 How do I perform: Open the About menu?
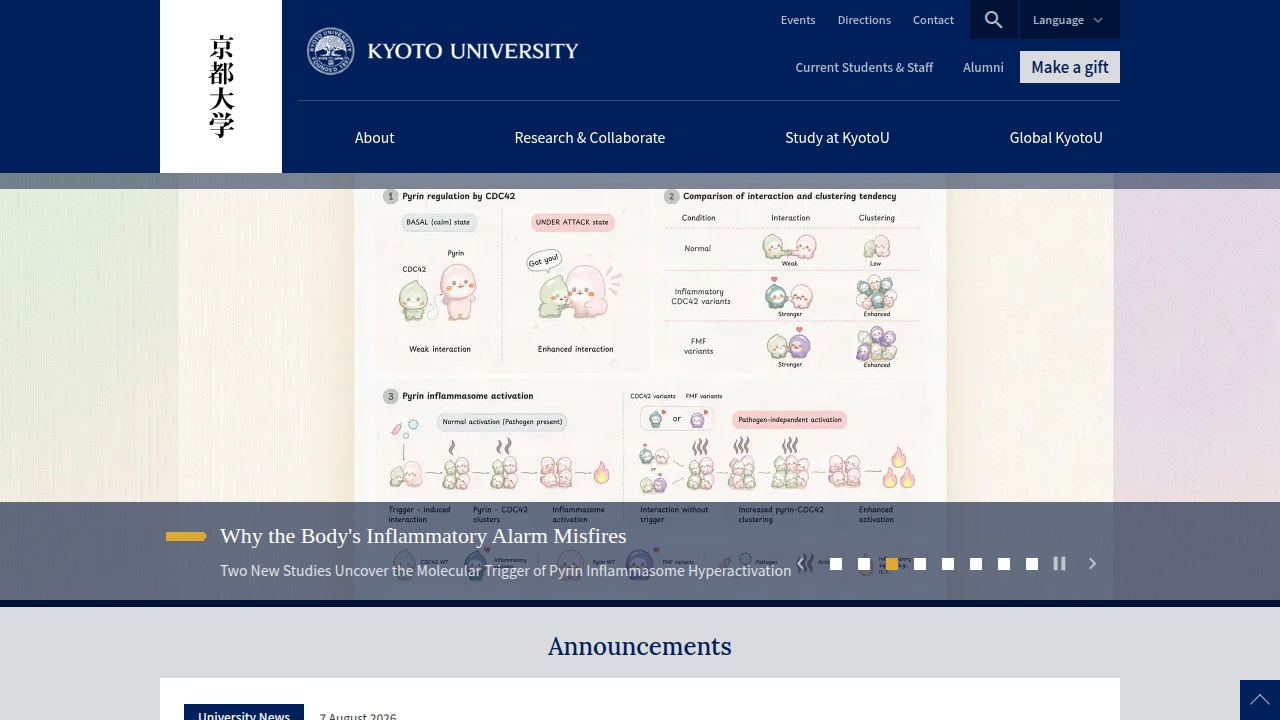[x=375, y=138]
